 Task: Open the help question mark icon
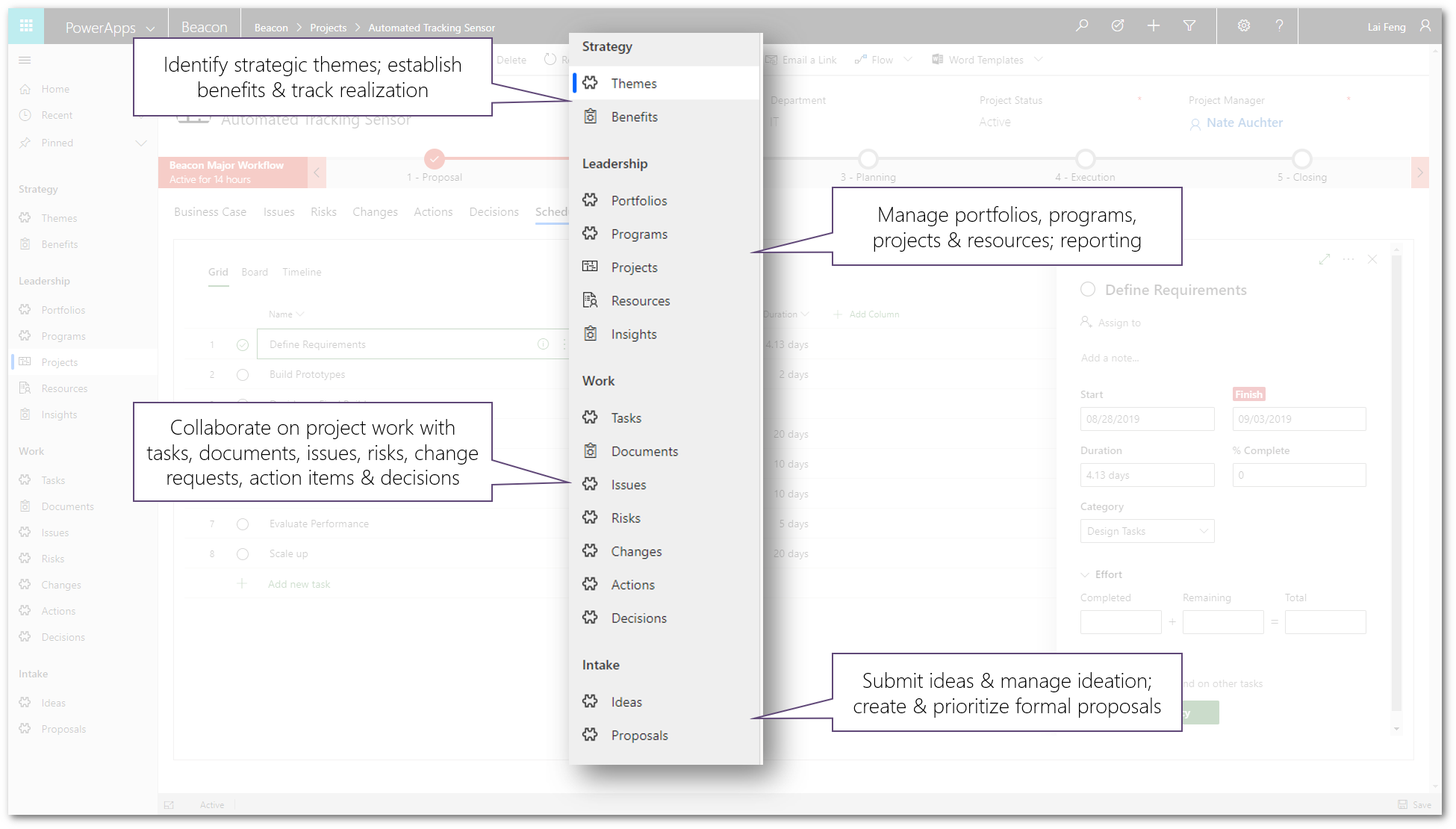pos(1279,26)
